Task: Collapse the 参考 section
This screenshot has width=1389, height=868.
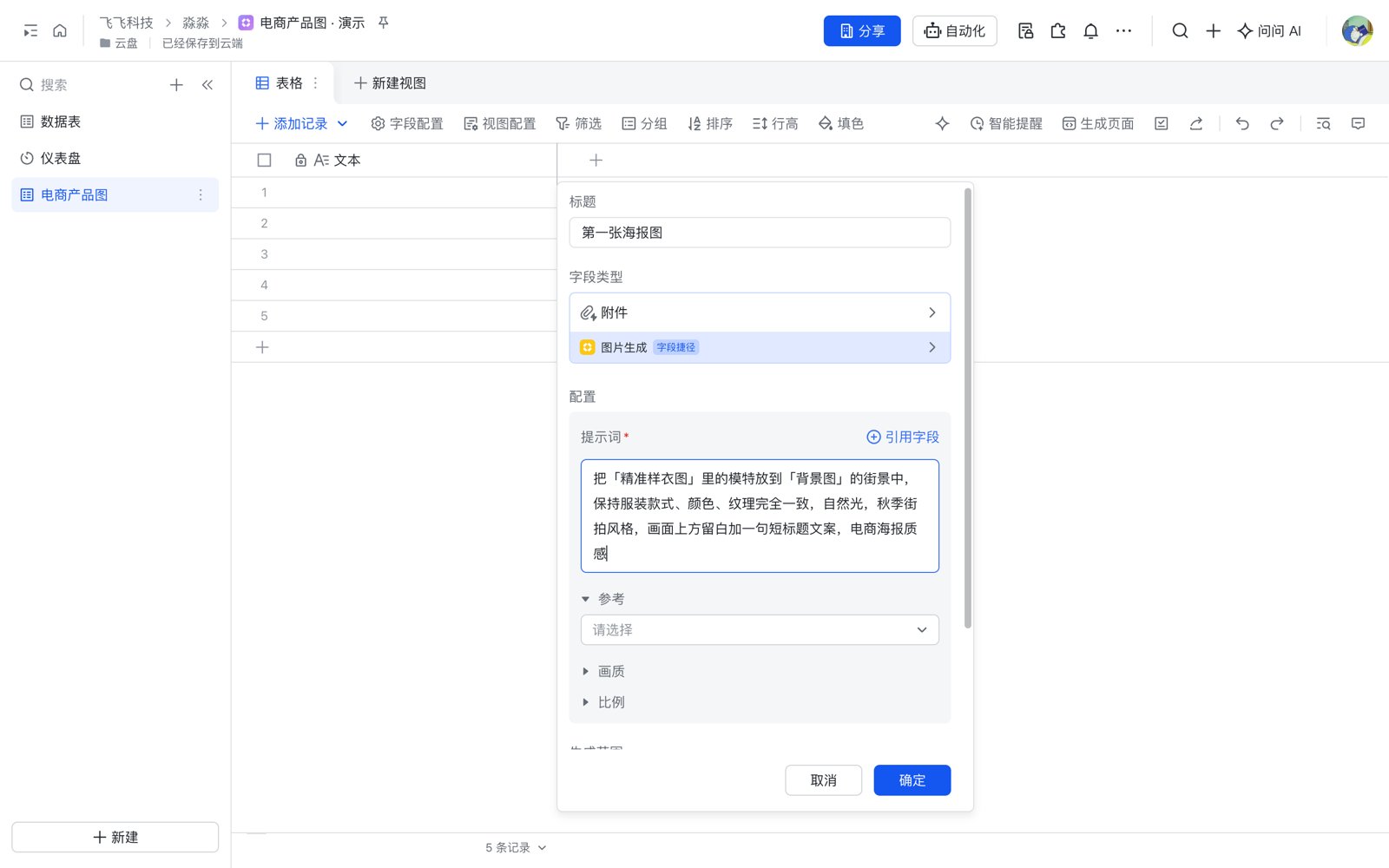Action: (x=603, y=599)
